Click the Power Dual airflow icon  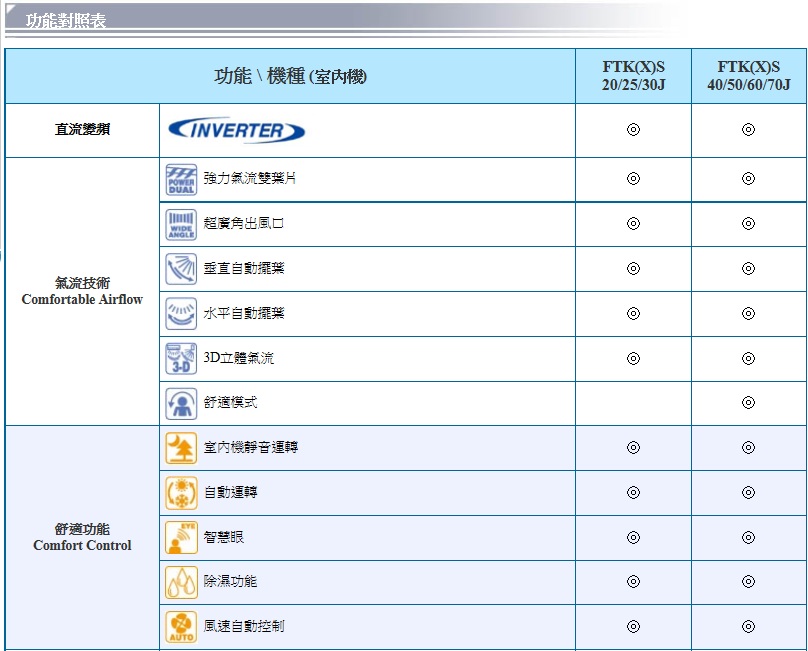pos(181,180)
